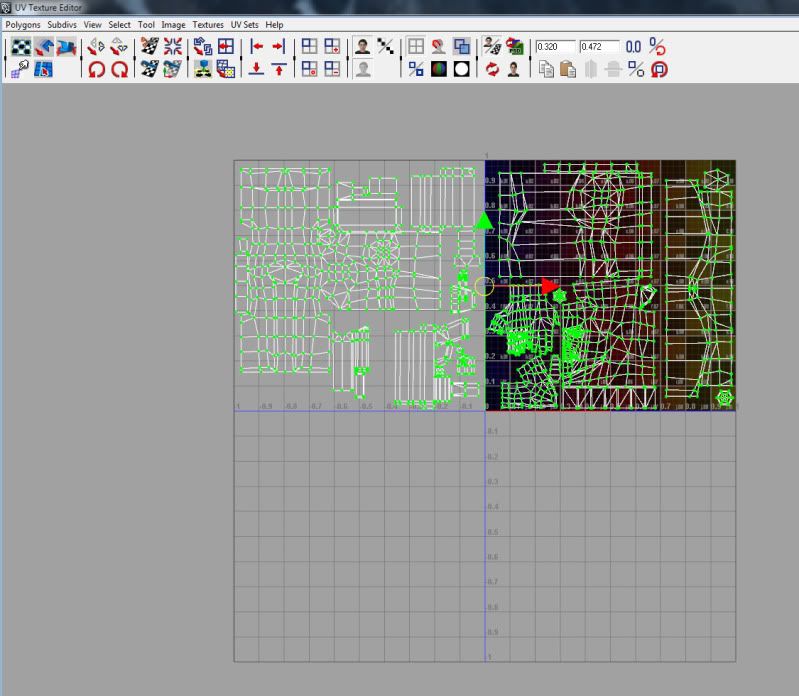Add selected UVs to isolate set
Viewport: 799px width, 696px height.
coord(332,47)
